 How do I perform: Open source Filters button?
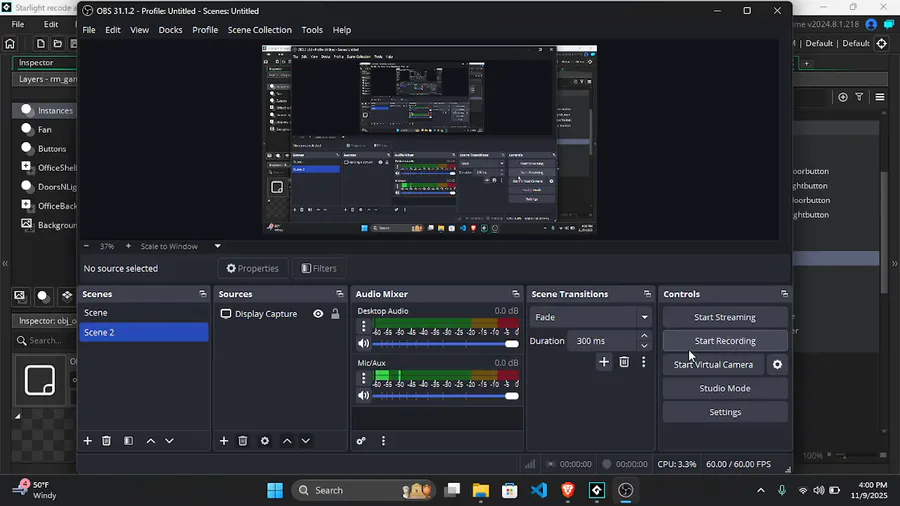319,268
